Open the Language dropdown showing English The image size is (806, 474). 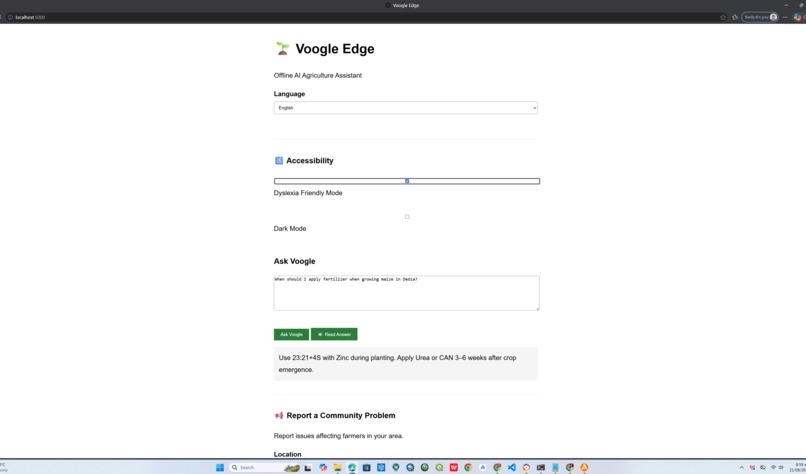click(x=406, y=107)
